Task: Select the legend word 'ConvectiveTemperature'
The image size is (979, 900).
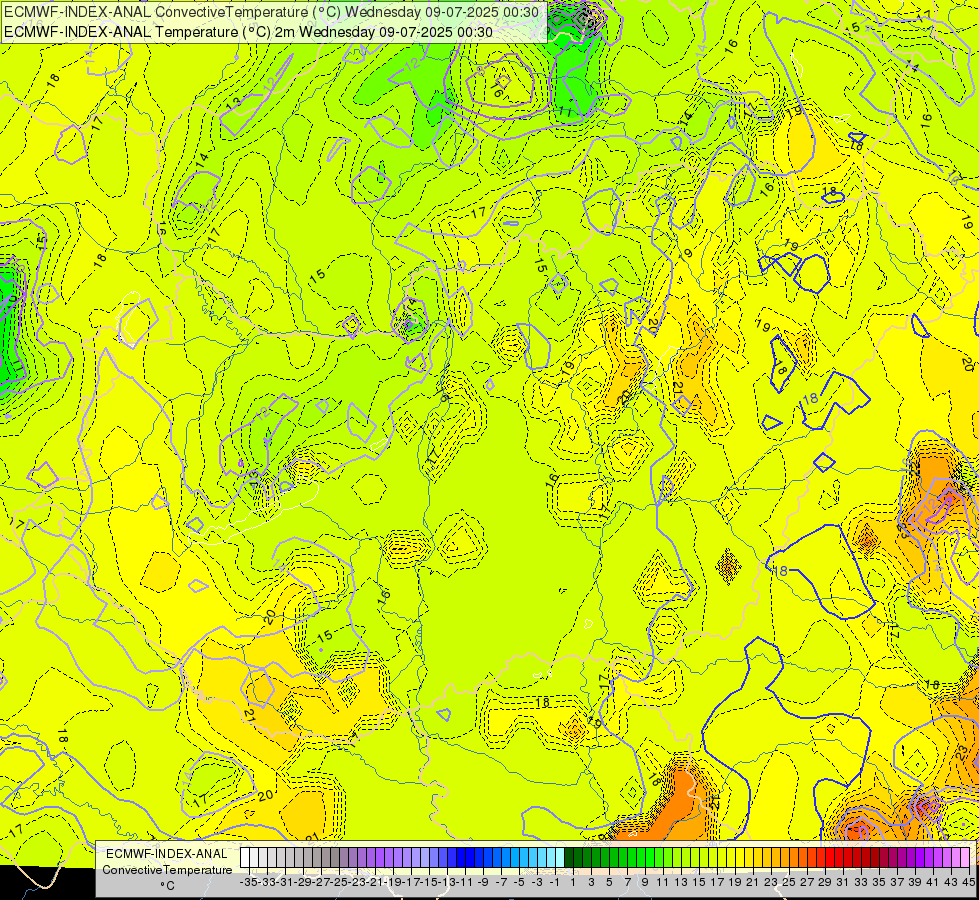Action: tap(167, 869)
